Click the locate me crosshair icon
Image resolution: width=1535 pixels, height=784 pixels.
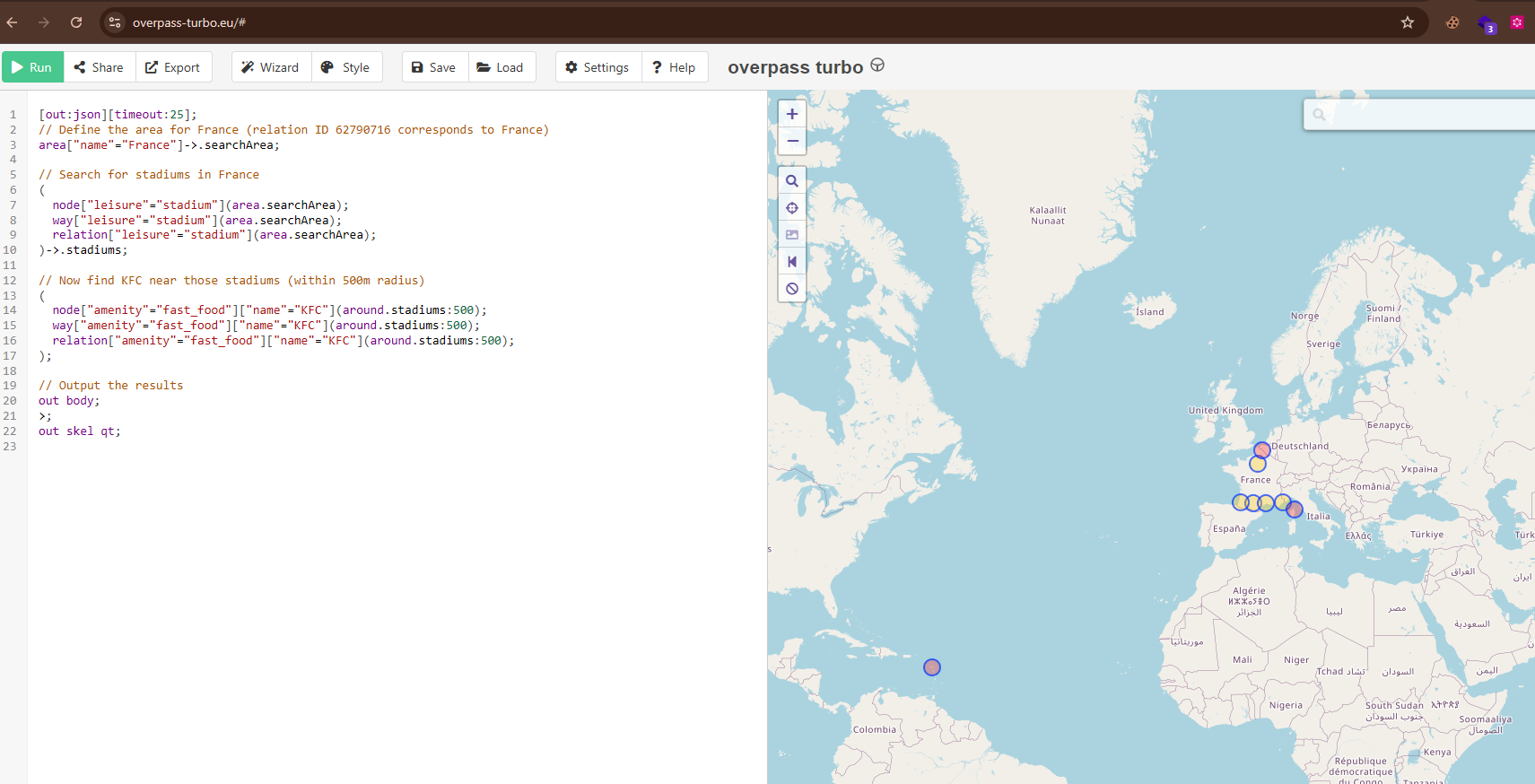click(x=792, y=208)
